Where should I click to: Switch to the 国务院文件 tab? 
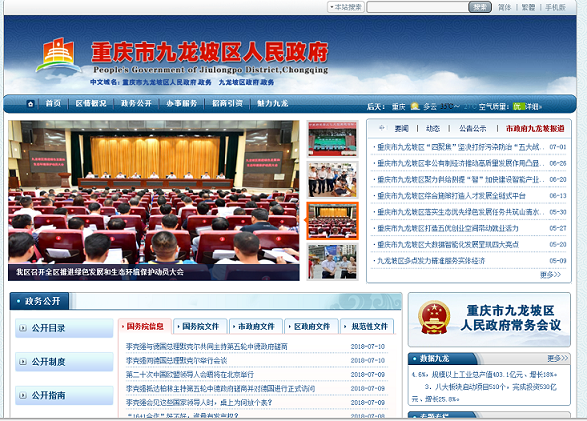[200, 326]
